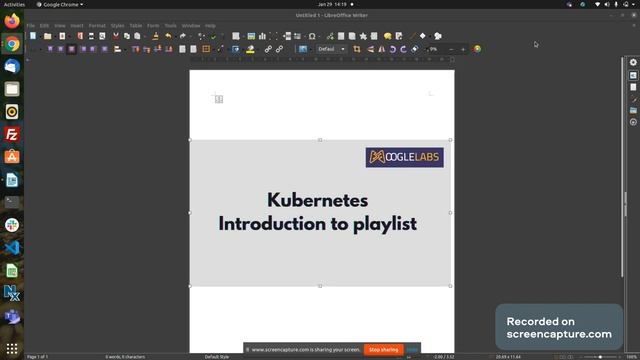Click the word and character count status field
The height and width of the screenshot is (360, 640).
point(125,357)
